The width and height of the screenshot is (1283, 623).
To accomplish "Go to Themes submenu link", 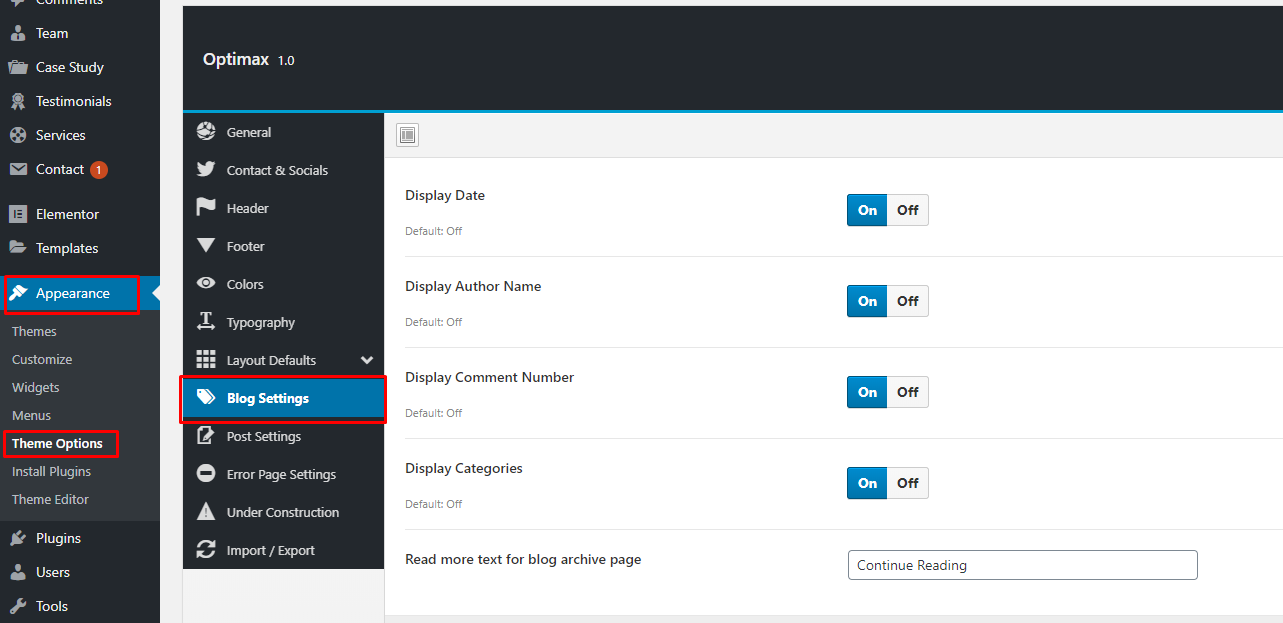I will coord(34,331).
